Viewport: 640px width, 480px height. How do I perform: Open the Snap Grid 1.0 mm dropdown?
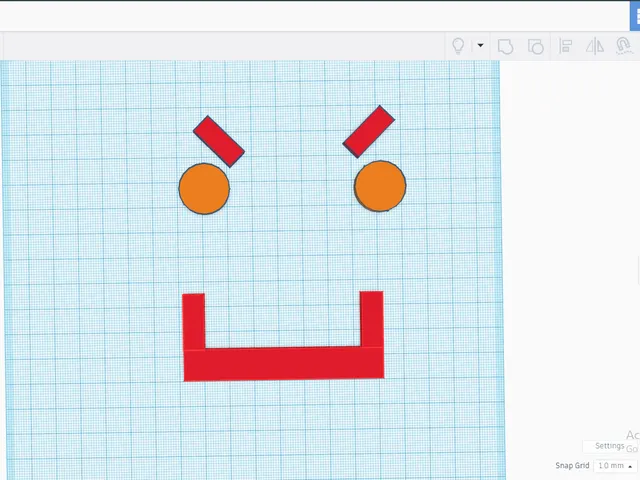click(614, 465)
